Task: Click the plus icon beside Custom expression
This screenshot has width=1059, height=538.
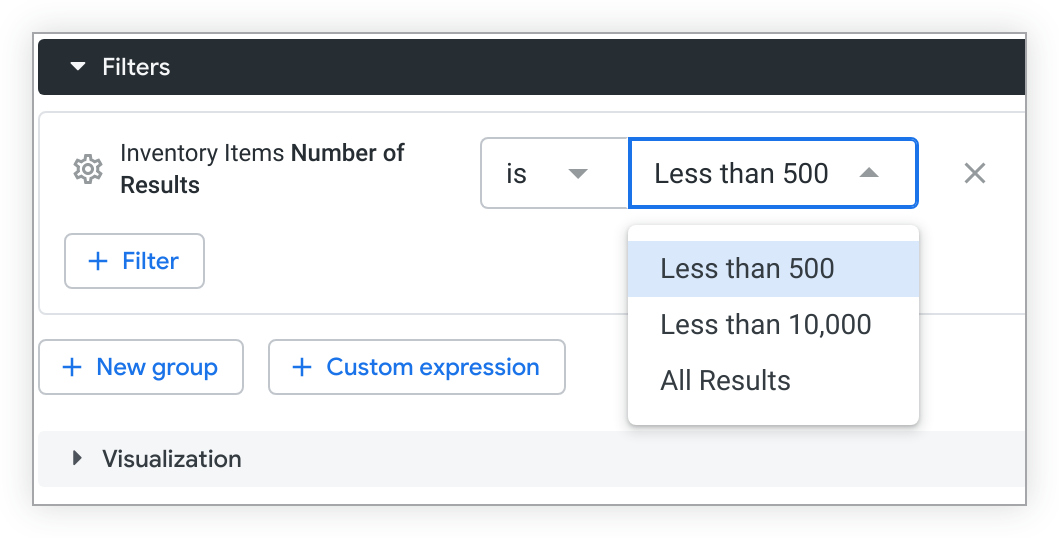Action: [x=302, y=367]
